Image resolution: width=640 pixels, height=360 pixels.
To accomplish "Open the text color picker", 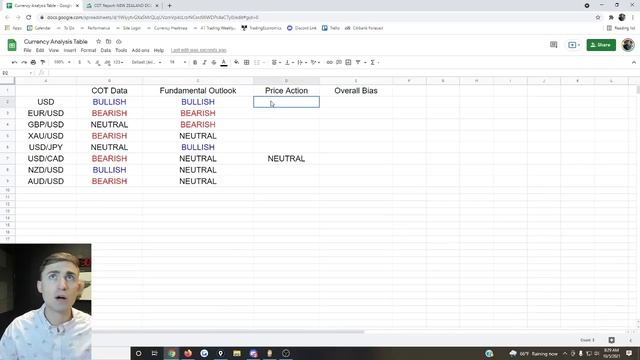I will pos(224,62).
